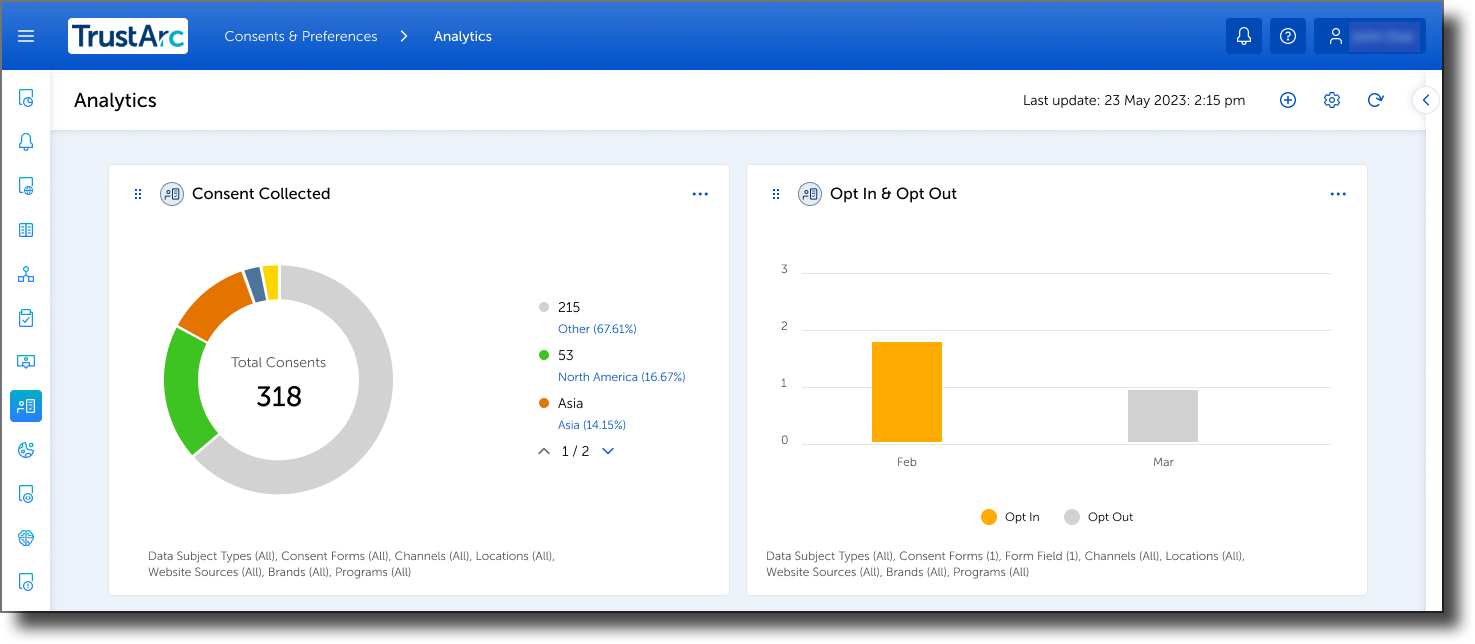Open sidebar monitor presentation icon

(26, 362)
